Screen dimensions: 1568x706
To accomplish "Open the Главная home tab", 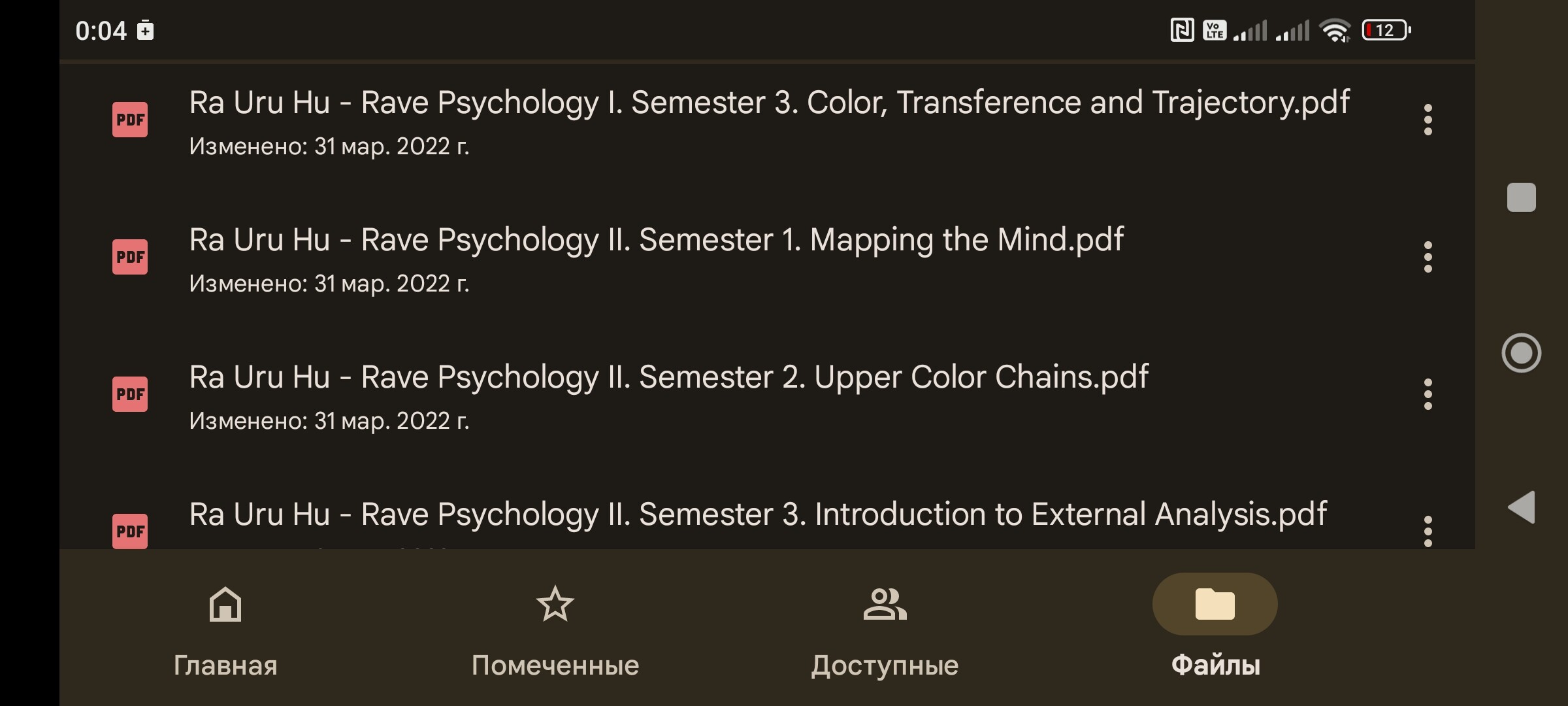I will click(225, 629).
